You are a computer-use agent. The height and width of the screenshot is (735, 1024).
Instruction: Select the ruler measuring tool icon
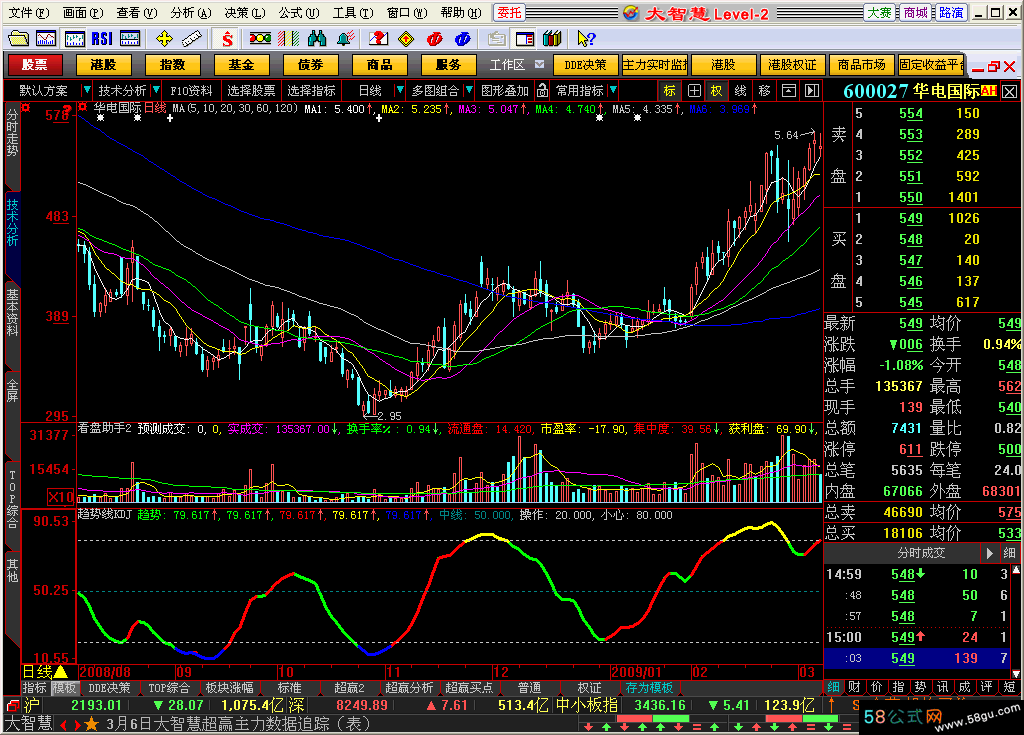point(191,39)
